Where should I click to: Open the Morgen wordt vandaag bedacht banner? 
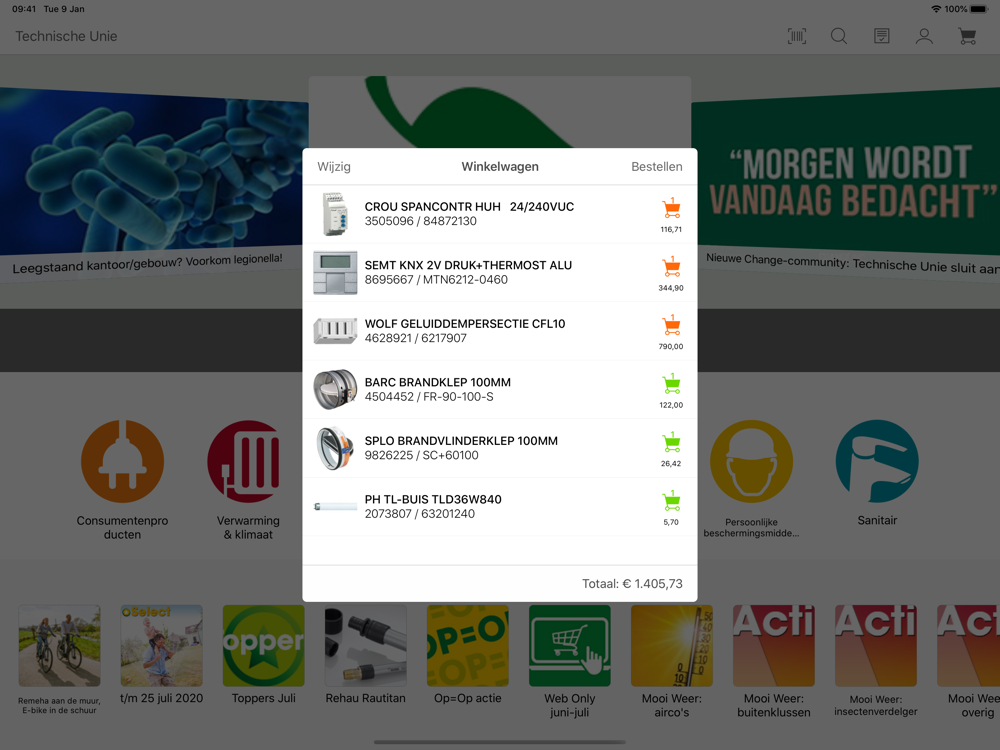(846, 179)
